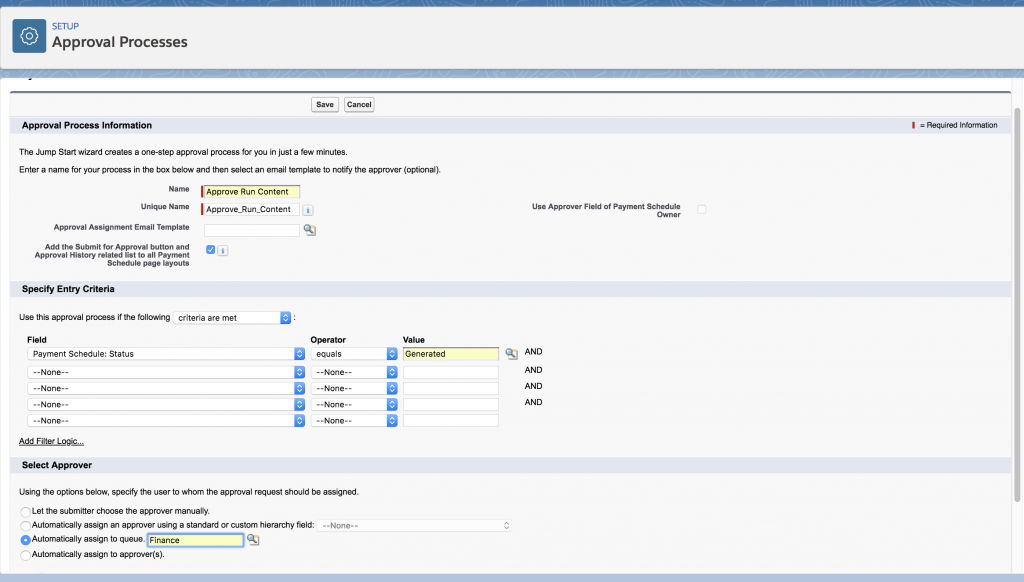Open the Payment Schedule: Status field dropdown

[167, 354]
